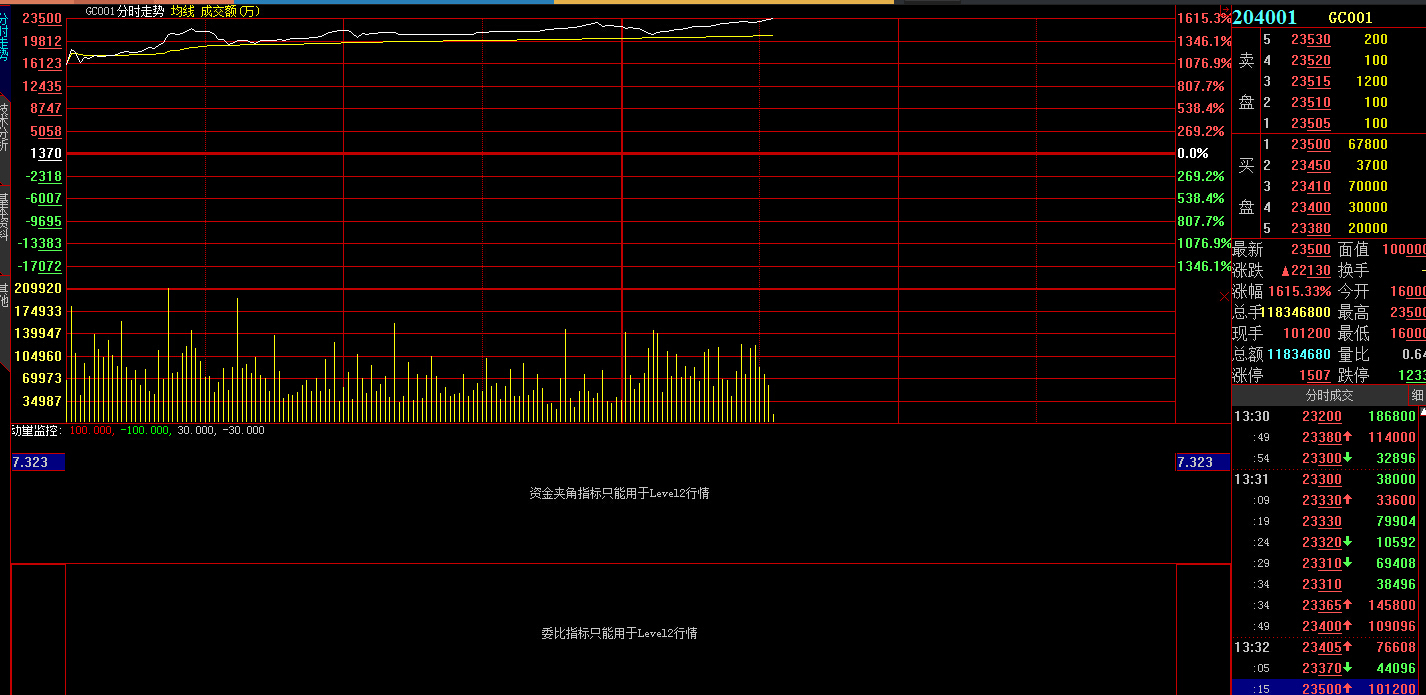Select the 基本资料 side tab

[4, 215]
